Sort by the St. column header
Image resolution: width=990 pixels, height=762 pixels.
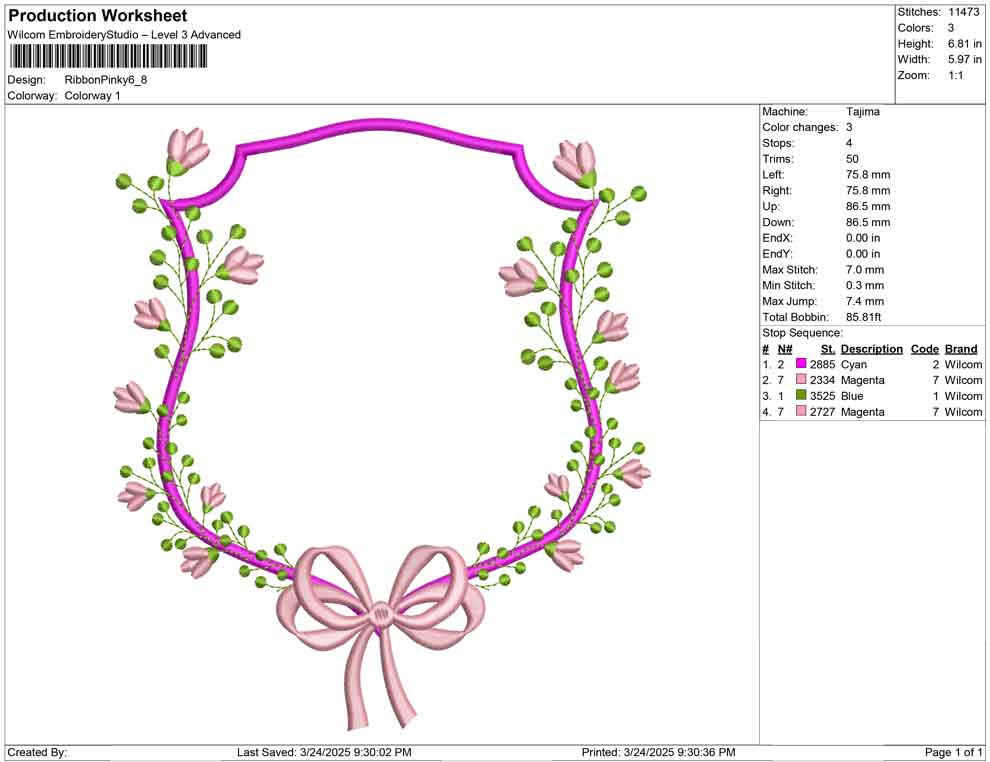[x=827, y=348]
